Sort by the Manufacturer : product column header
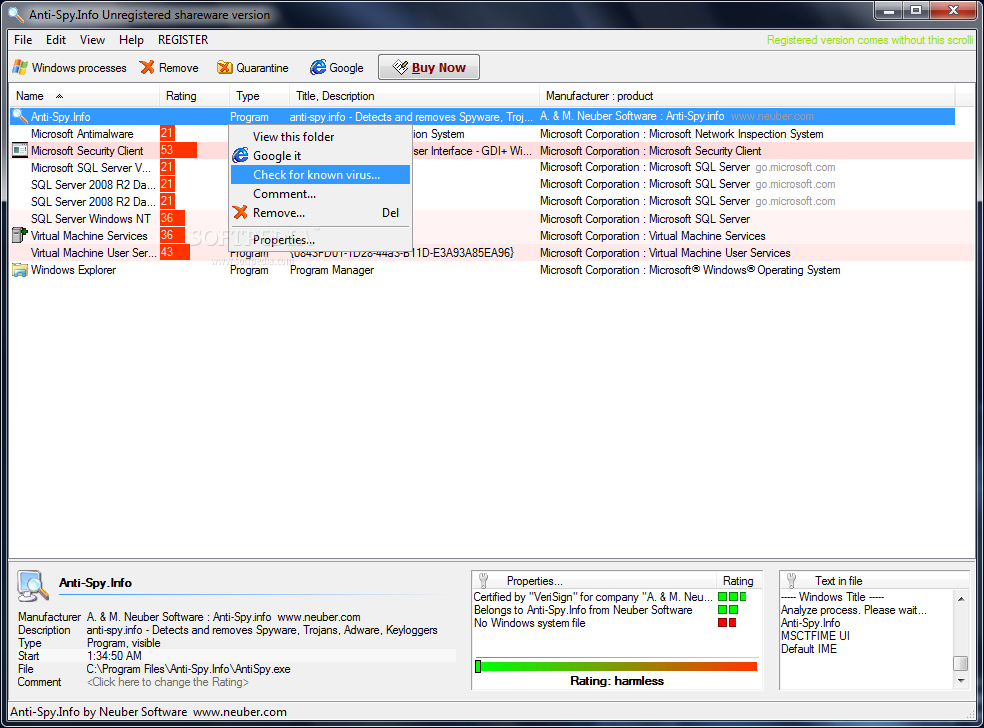984x728 pixels. 747,96
